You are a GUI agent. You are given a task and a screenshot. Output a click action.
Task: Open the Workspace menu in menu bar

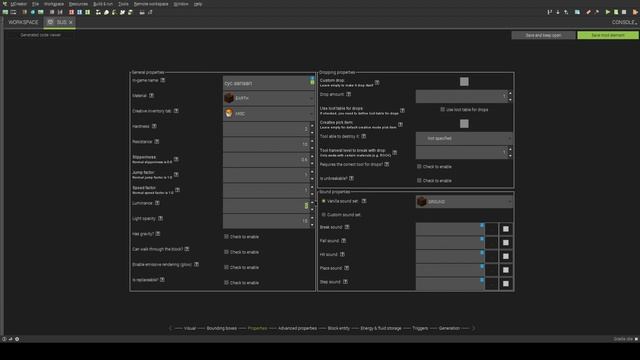(x=54, y=4)
